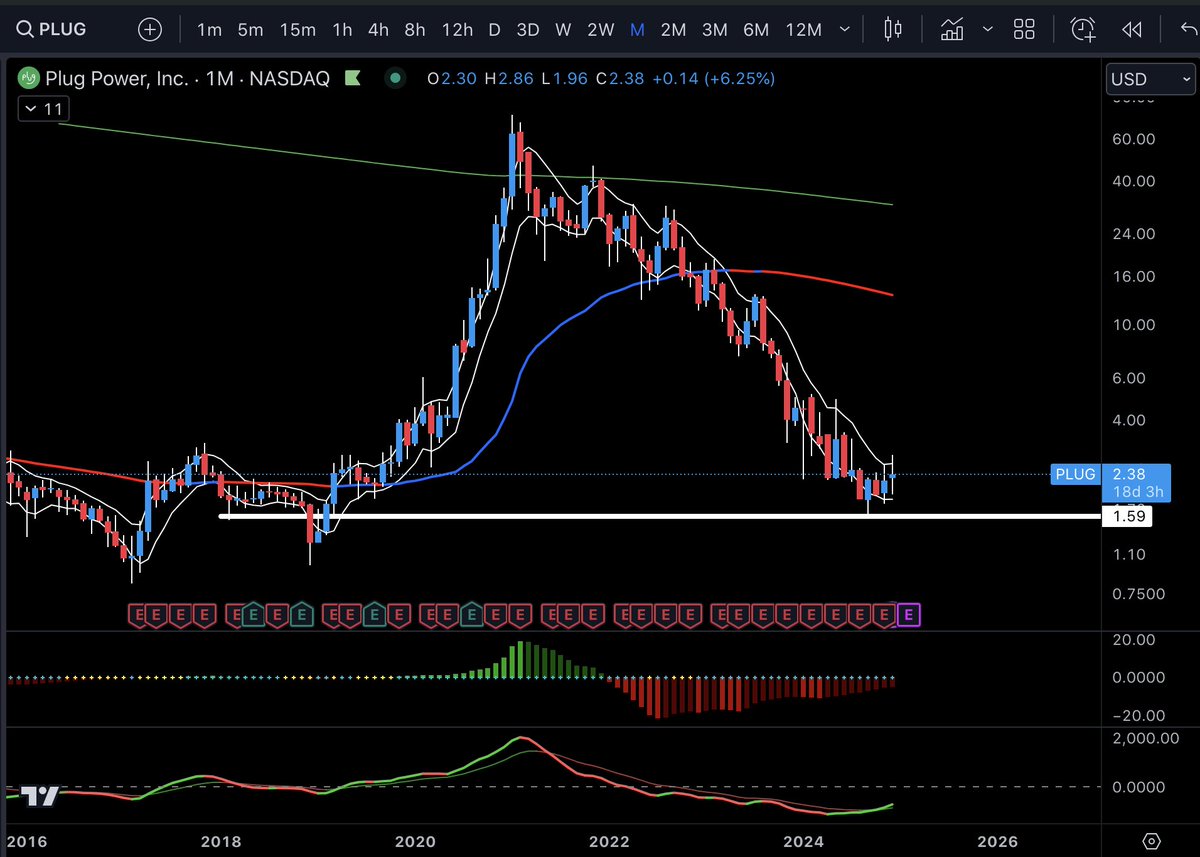Click the H2.86 high value
1200x857 pixels.
[x=507, y=78]
